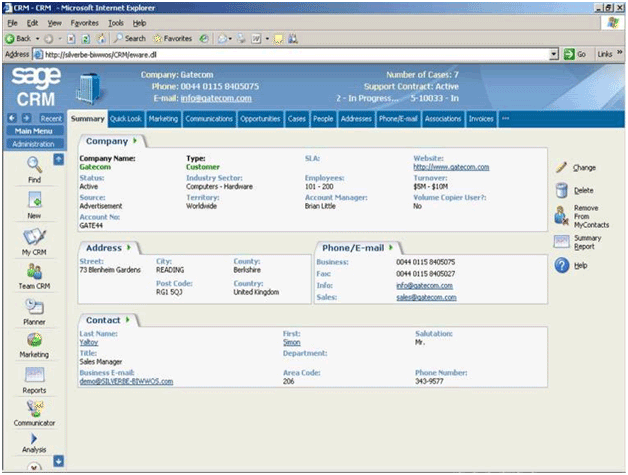
Task: Open Team CRM icon
Action: [x=34, y=271]
